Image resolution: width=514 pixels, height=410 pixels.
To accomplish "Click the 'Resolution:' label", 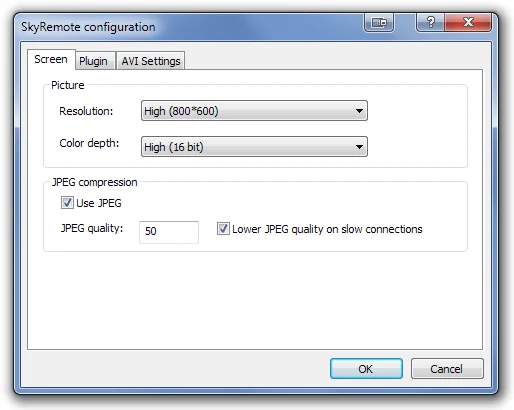I will coord(86,111).
